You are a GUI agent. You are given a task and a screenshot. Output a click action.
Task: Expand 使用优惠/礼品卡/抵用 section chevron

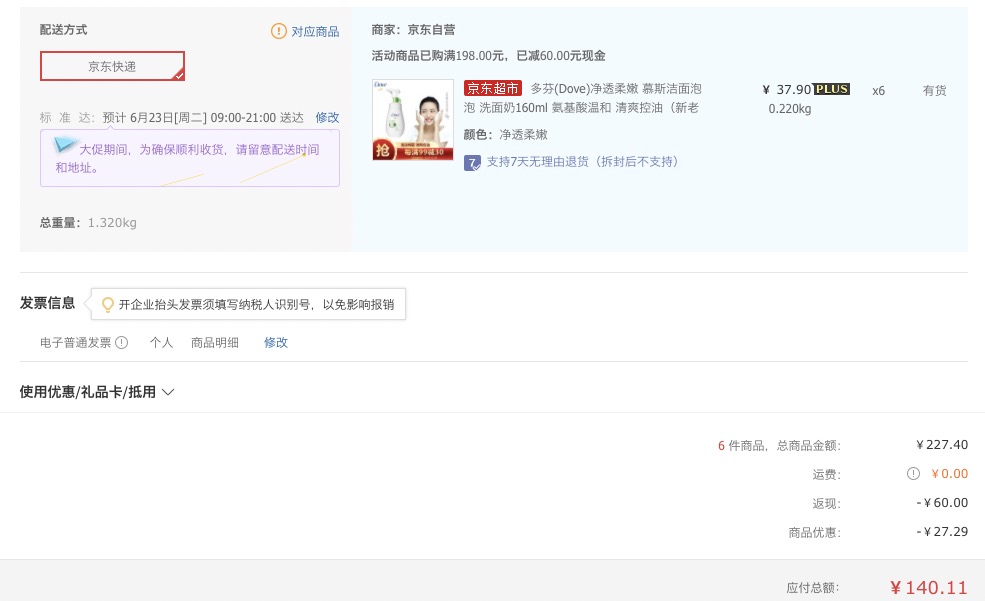[168, 392]
